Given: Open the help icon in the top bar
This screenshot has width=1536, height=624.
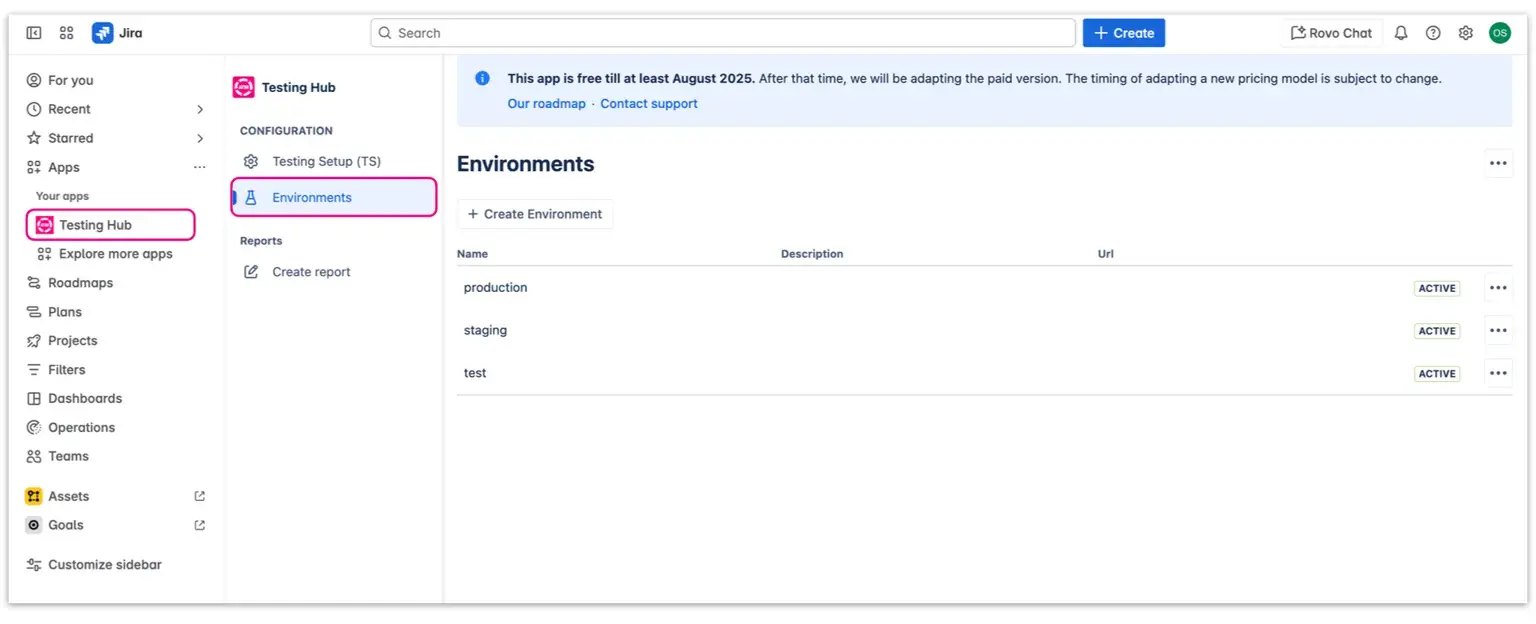Looking at the screenshot, I should coord(1433,32).
